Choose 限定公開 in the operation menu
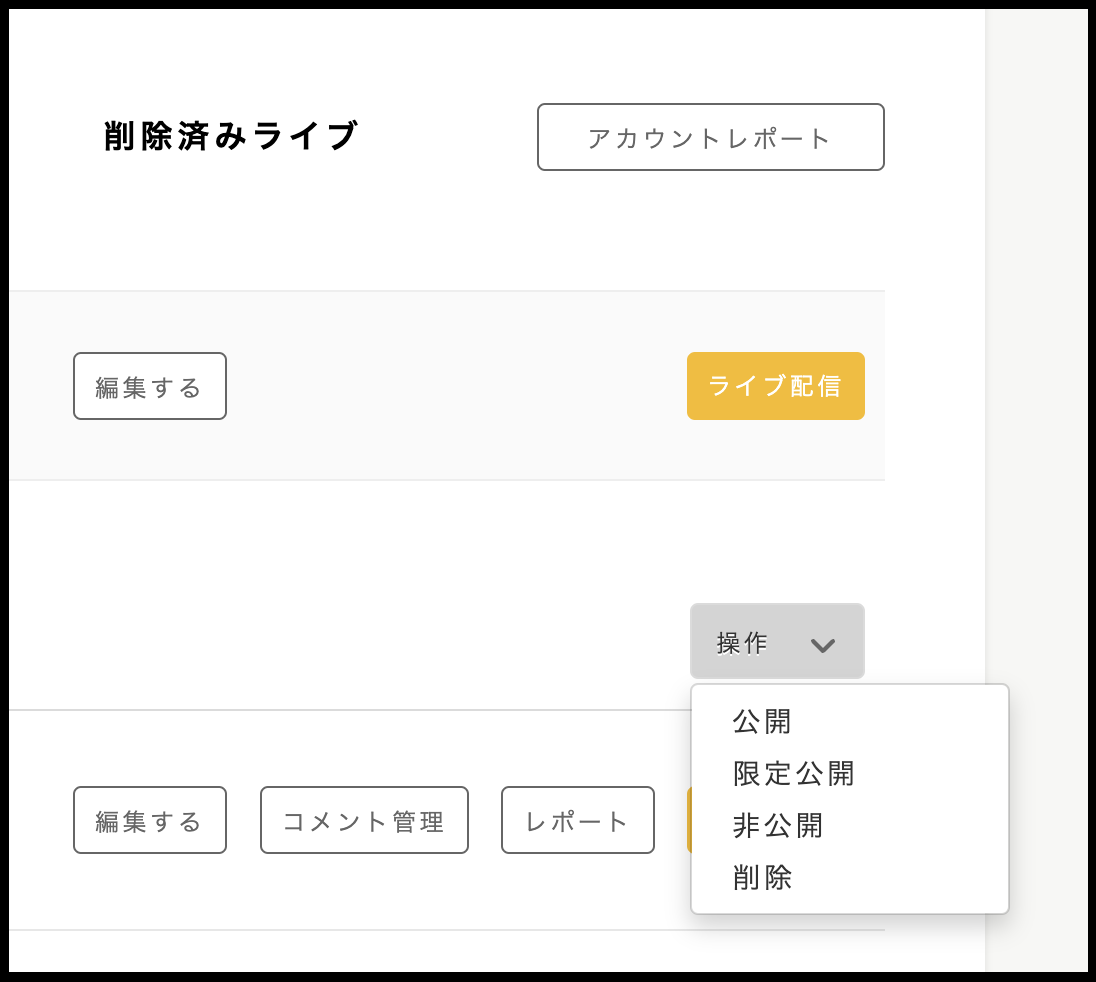This screenshot has height=982, width=1096. [x=793, y=773]
